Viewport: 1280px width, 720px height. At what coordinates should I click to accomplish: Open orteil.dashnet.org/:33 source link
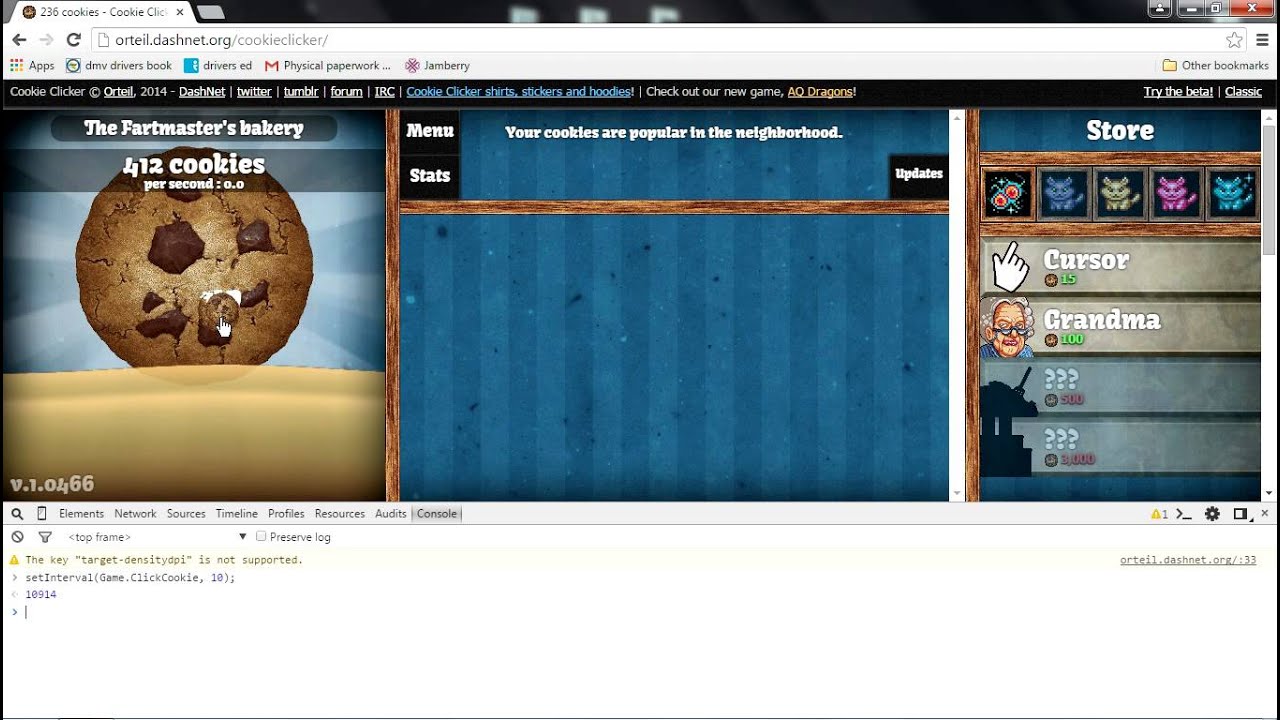[x=1188, y=560]
